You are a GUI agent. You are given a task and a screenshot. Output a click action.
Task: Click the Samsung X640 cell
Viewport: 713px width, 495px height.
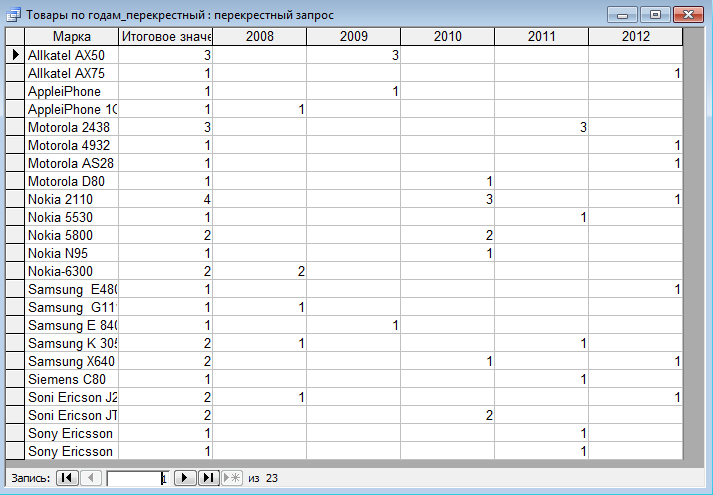coord(71,361)
